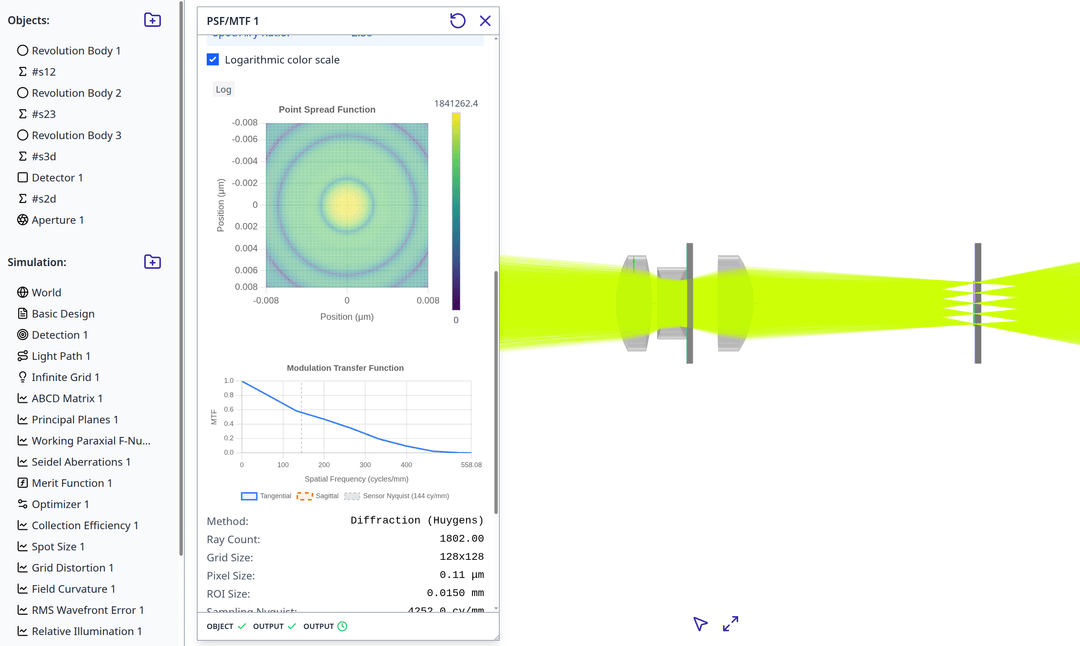
Task: Toggle Sensor Nyquist legend entry
Action: [x=397, y=496]
